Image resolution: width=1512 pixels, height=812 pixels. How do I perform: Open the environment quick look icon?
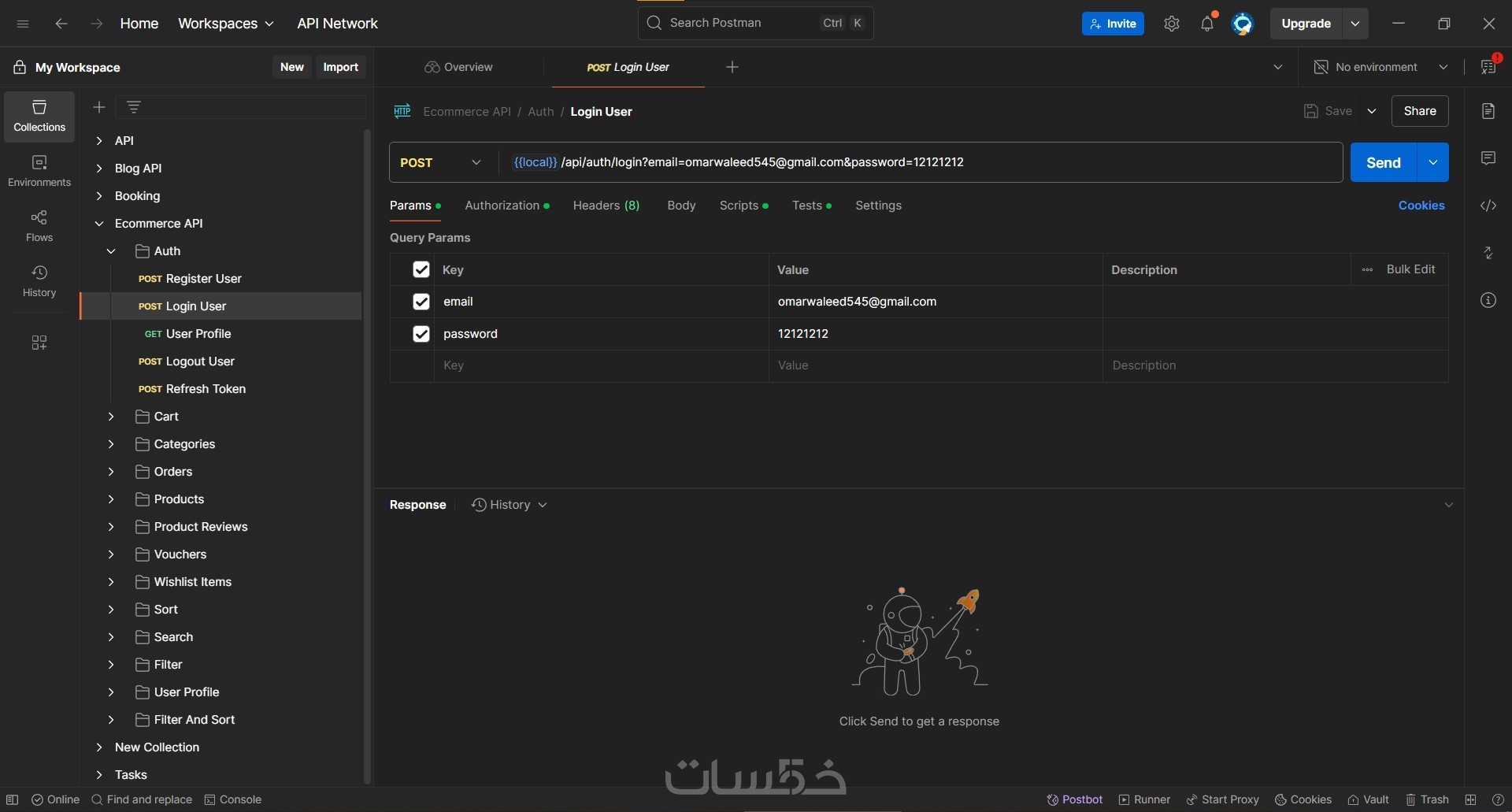(x=1488, y=67)
